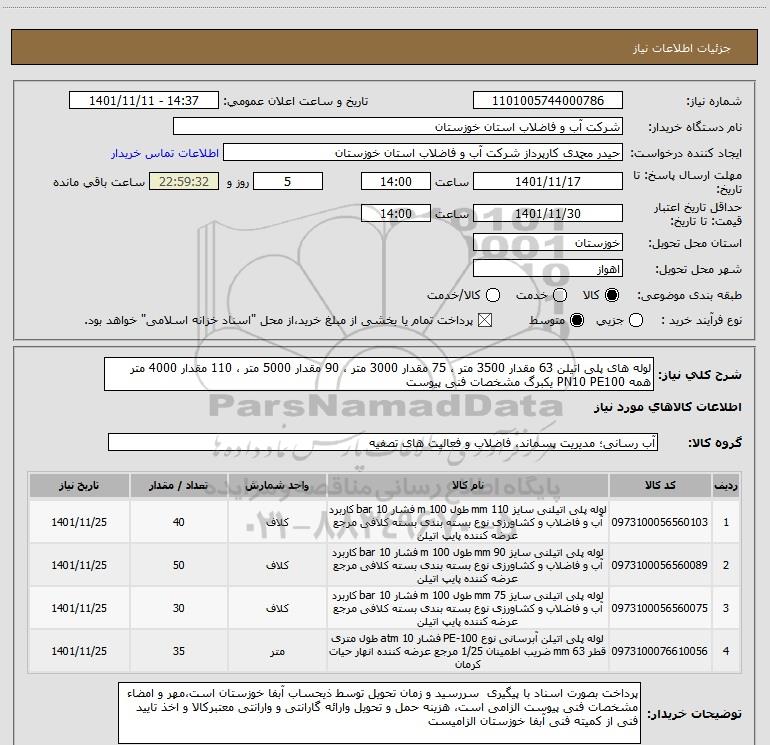Image resolution: width=770 pixels, height=745 pixels.
Task: Click the نام کالا column header
Action: (468, 486)
